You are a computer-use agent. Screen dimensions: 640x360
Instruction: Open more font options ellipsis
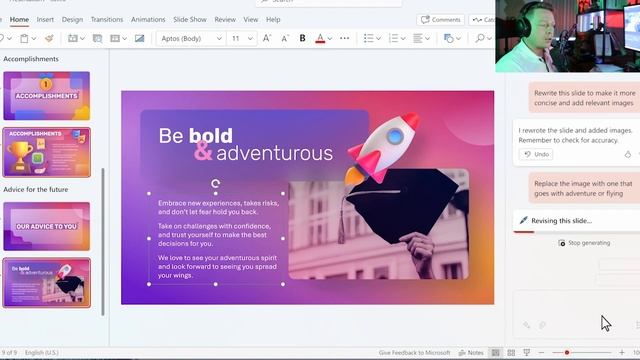tap(344, 38)
